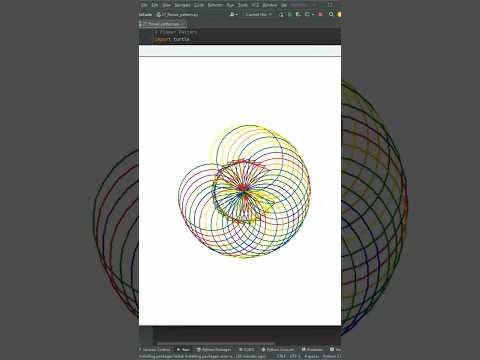Click the red Stop icon
The height and width of the screenshot is (360, 480).
point(321,14)
